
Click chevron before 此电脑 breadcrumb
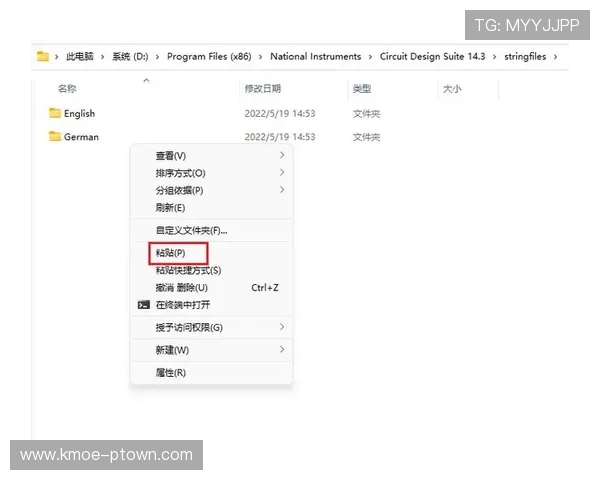point(57,57)
